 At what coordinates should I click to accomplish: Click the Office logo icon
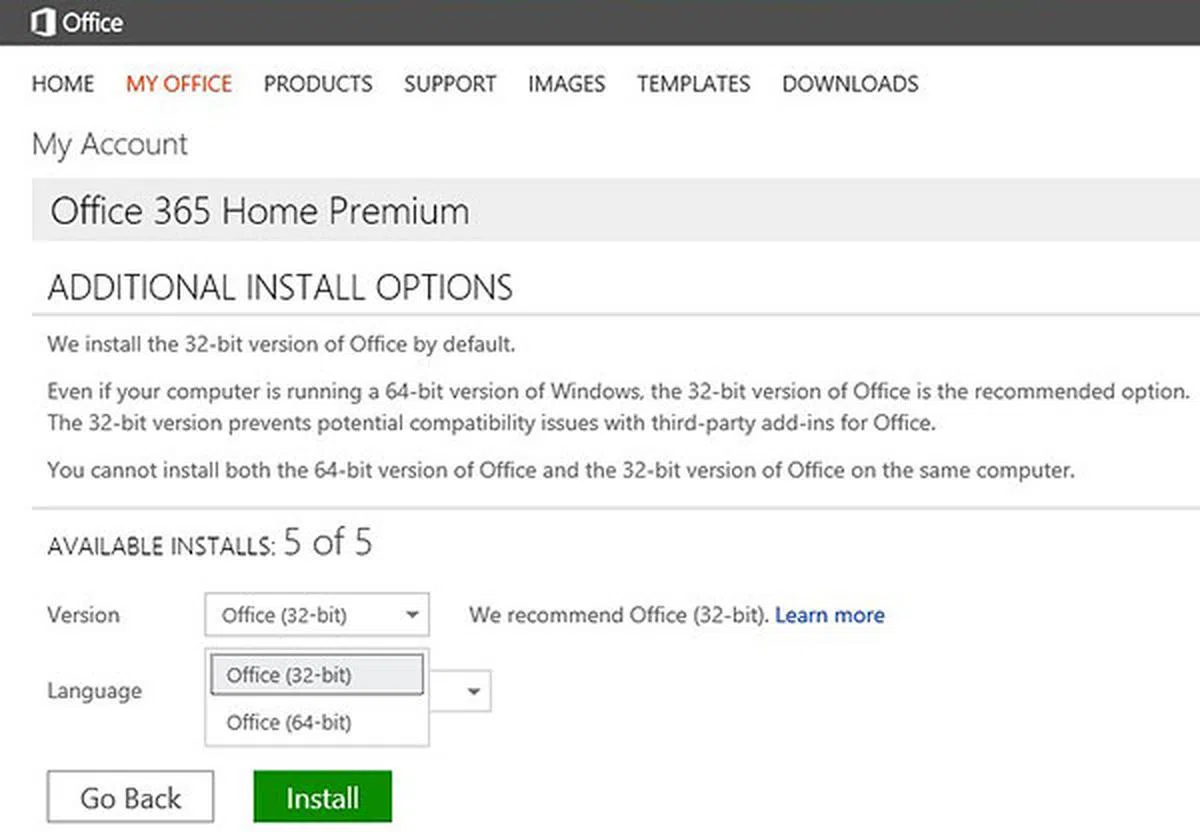[43, 22]
